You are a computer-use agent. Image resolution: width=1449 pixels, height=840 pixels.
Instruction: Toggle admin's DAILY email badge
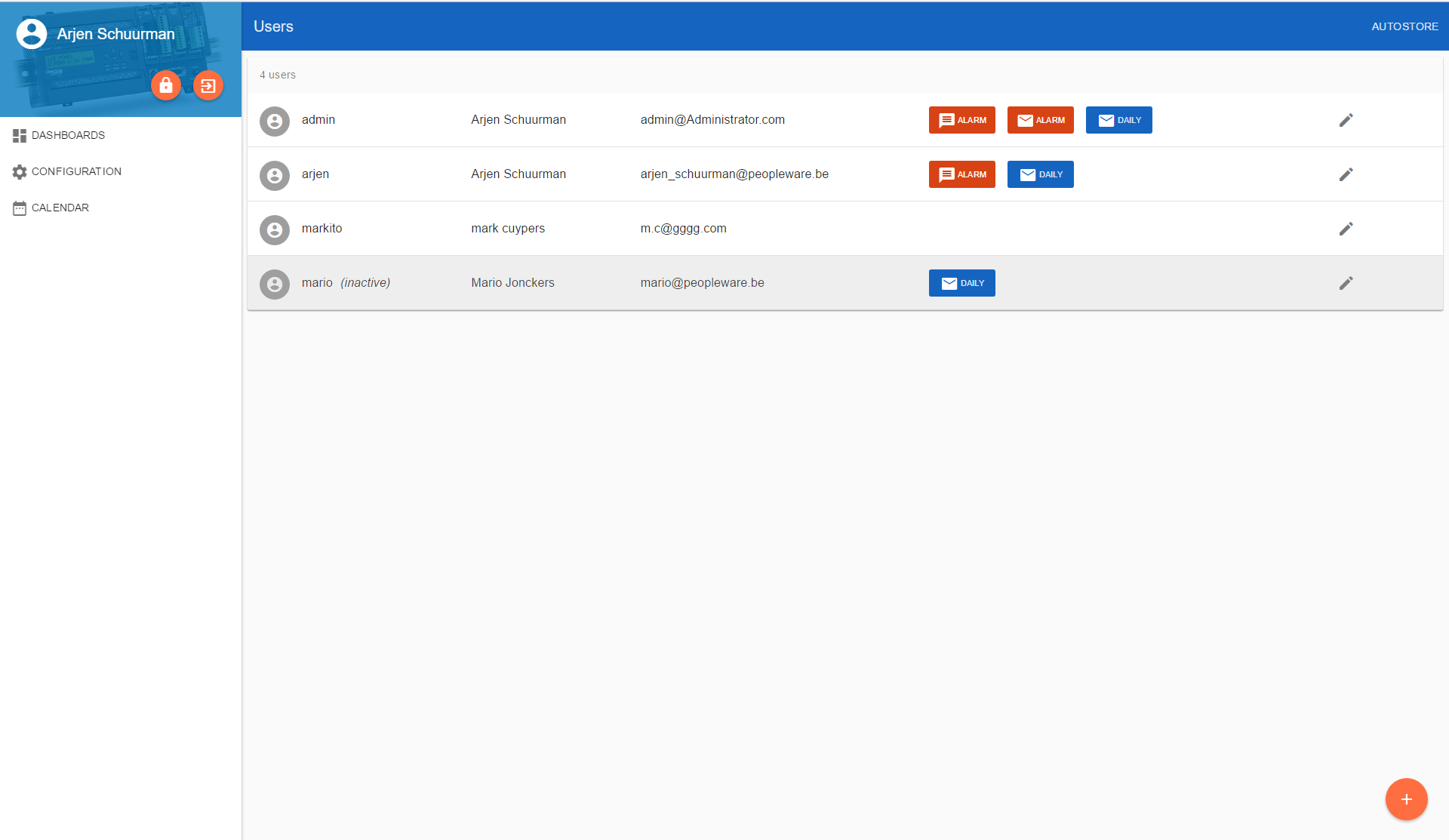tap(1118, 120)
